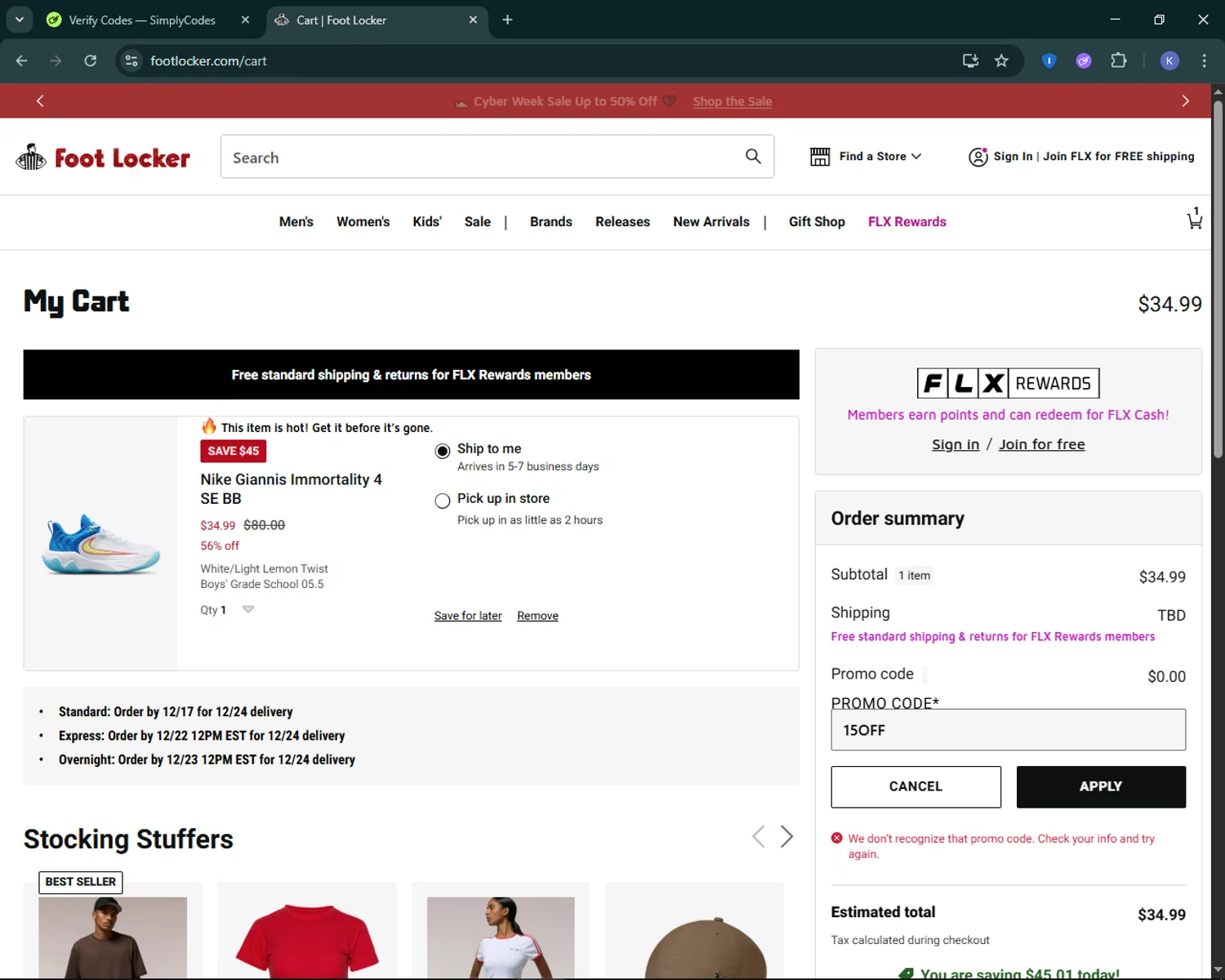Open Nike Giannis Immortality 4 SE BB title

tap(292, 488)
